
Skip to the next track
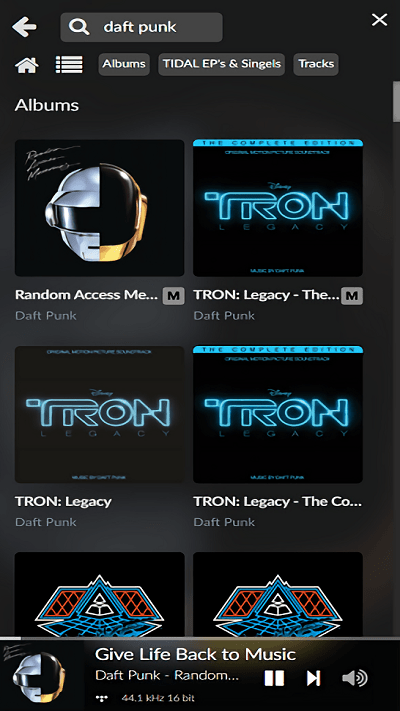pyautogui.click(x=313, y=678)
